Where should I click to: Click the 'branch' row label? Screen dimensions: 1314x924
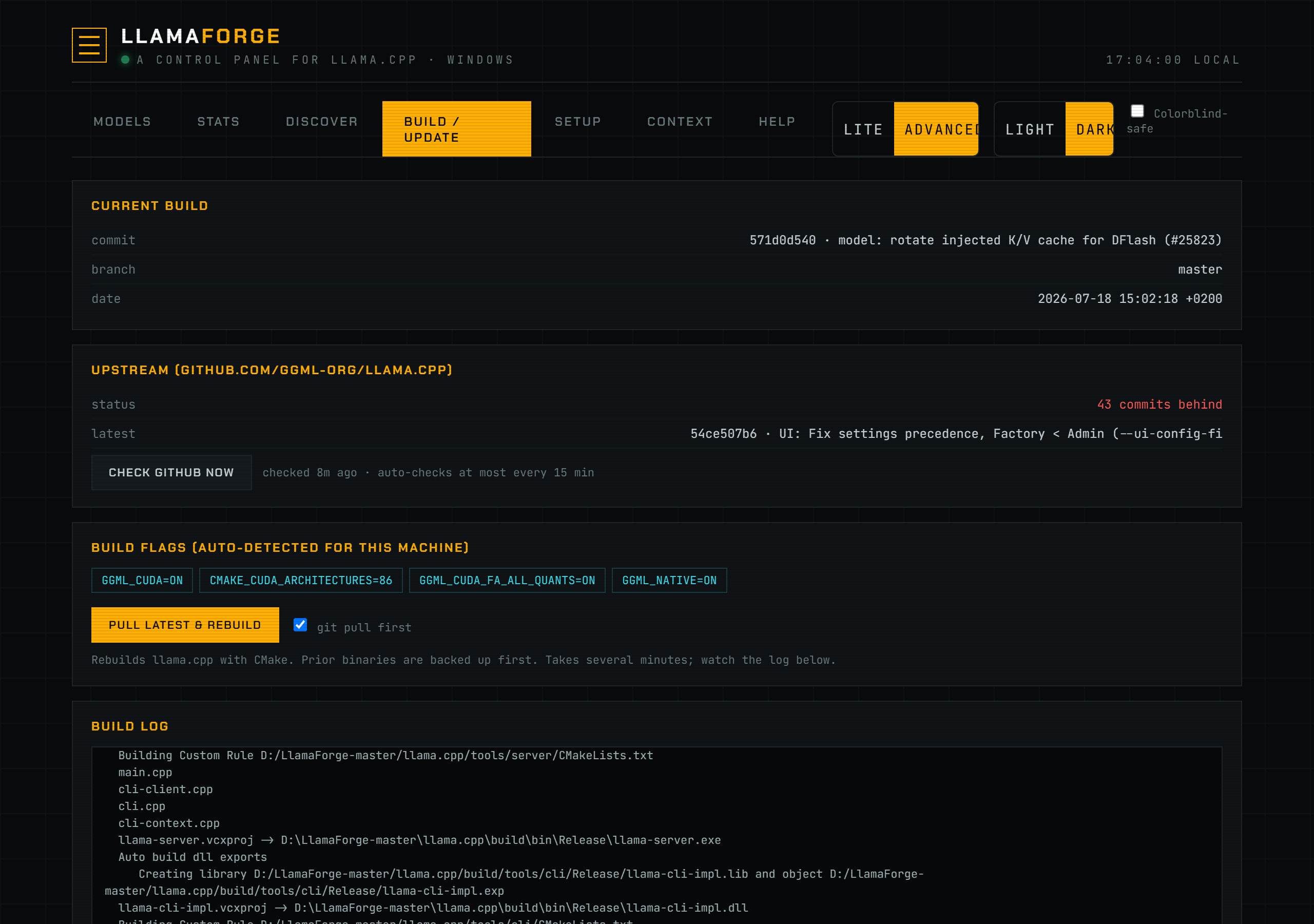(x=113, y=269)
